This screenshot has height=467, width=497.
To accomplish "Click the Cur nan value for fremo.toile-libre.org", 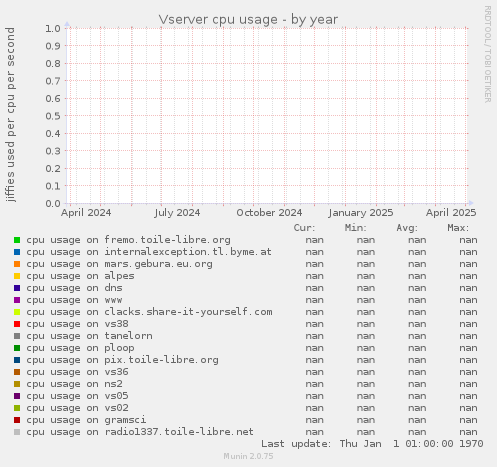I will 314,240.
